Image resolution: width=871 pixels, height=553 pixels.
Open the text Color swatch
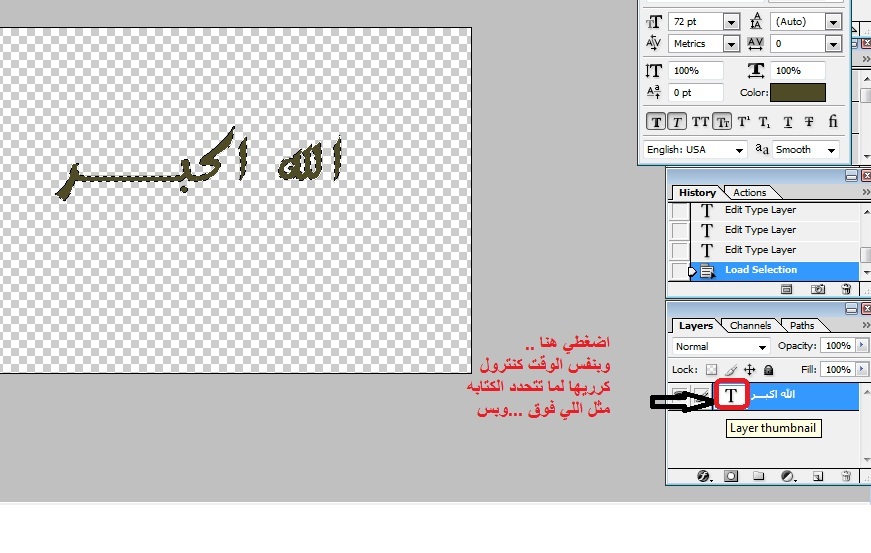point(798,93)
